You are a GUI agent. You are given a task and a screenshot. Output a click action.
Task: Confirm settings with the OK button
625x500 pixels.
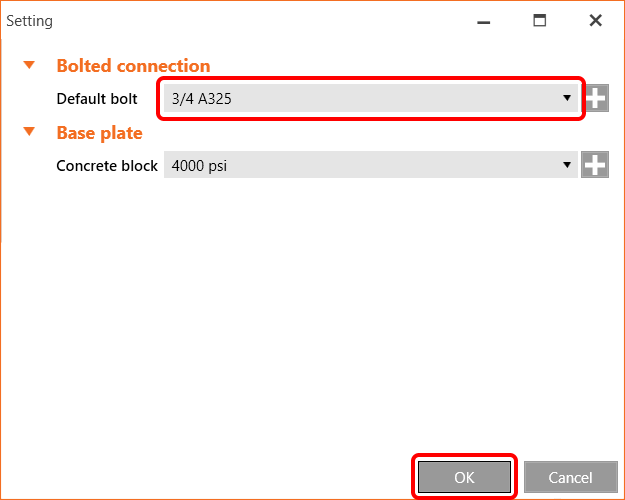pos(464,477)
